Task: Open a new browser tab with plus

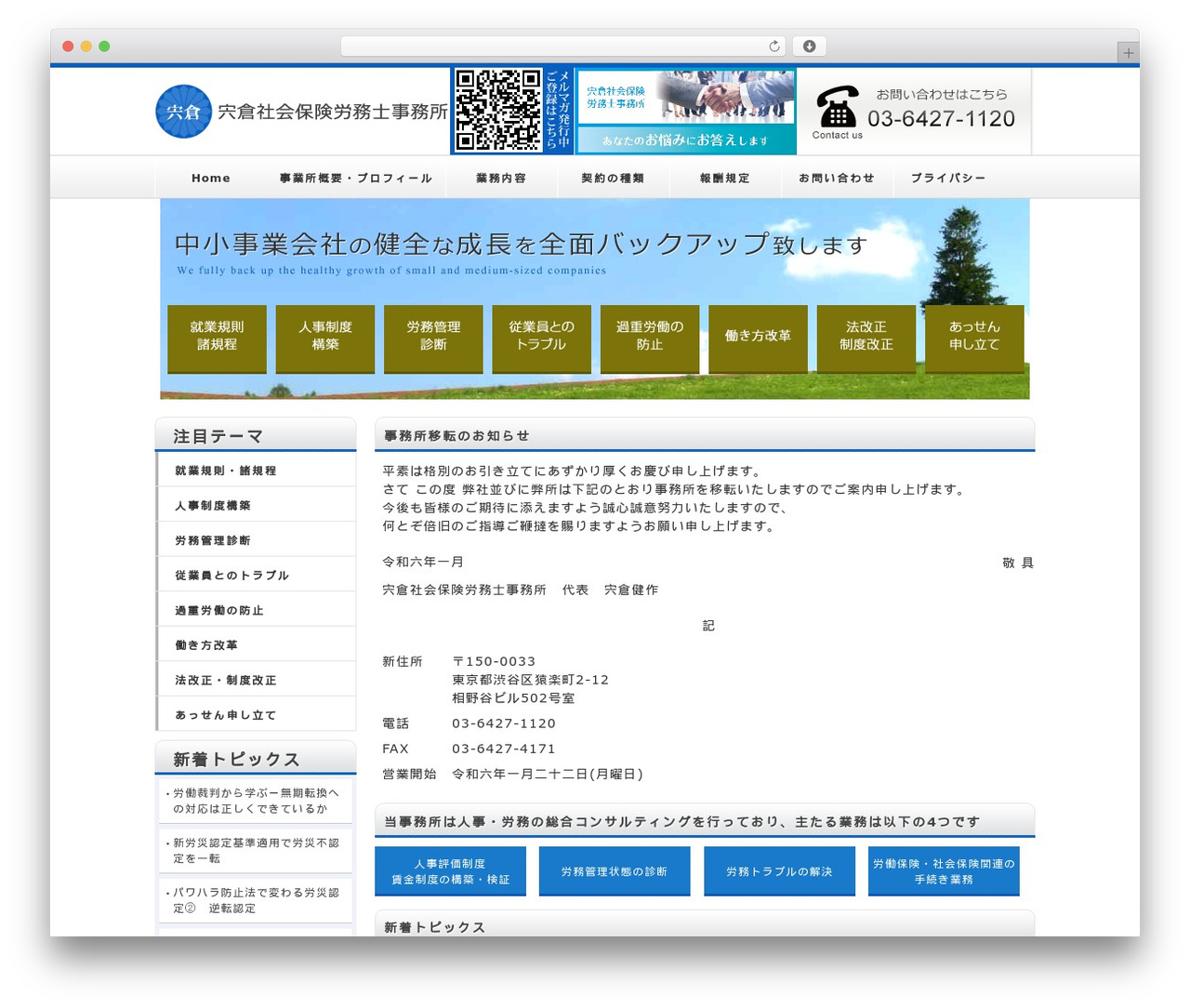Action: point(1128,53)
